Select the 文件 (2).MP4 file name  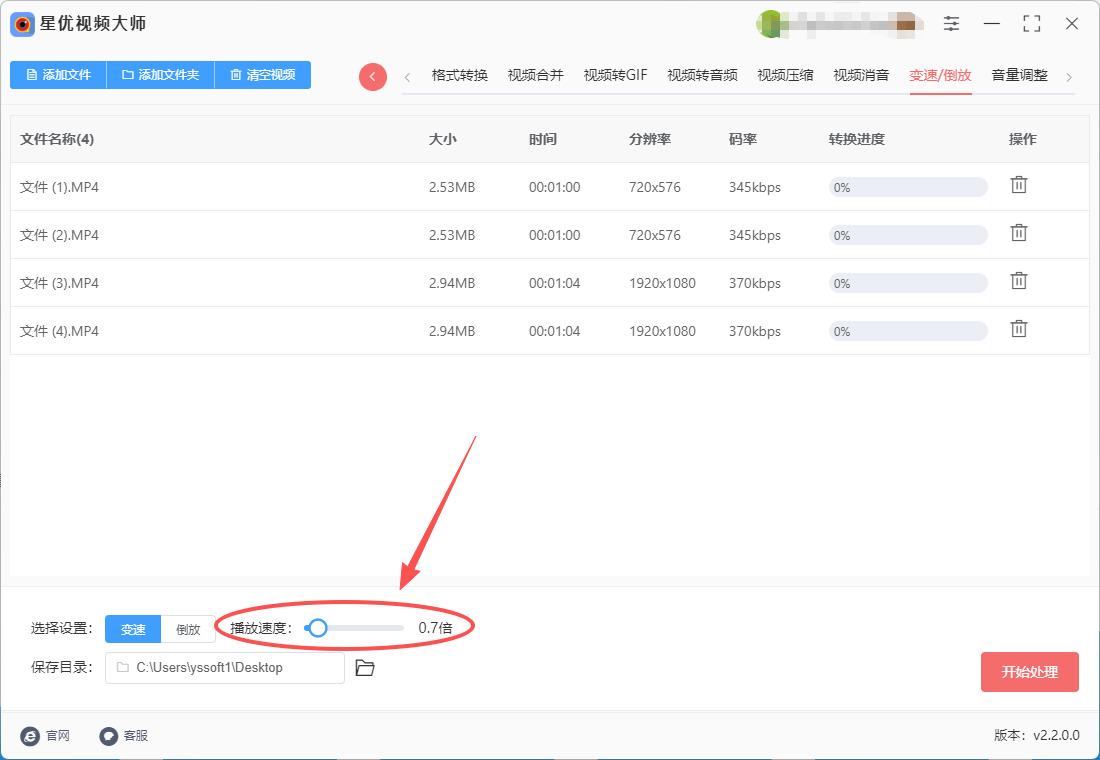(59, 235)
